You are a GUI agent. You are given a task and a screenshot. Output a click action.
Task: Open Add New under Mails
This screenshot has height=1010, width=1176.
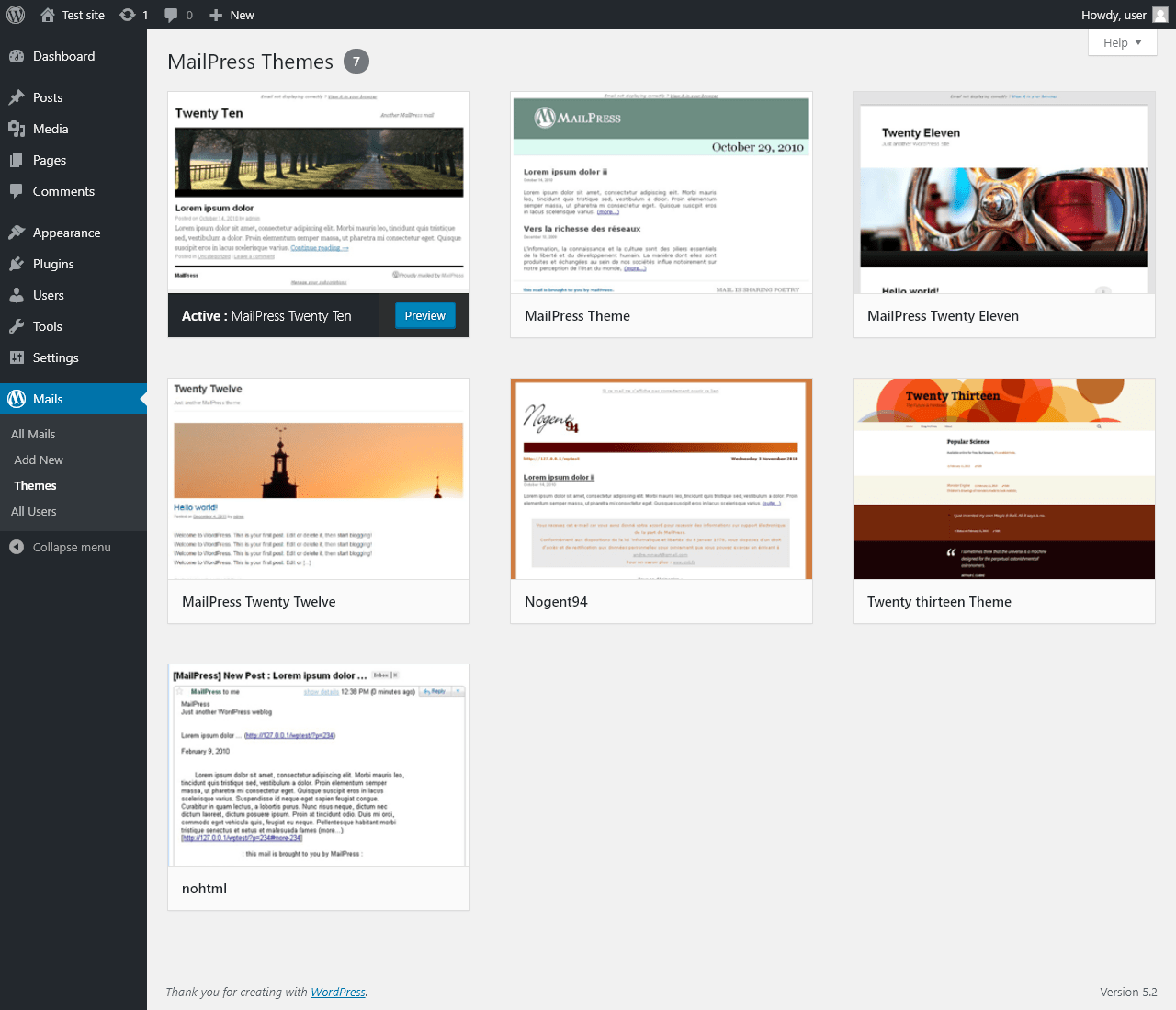coord(39,460)
